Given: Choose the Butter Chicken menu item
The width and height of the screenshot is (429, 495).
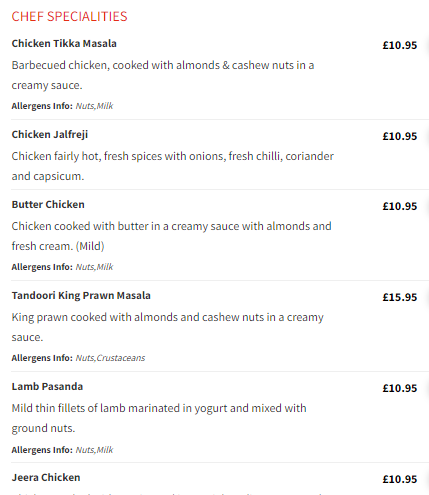Looking at the screenshot, I should [x=48, y=205].
